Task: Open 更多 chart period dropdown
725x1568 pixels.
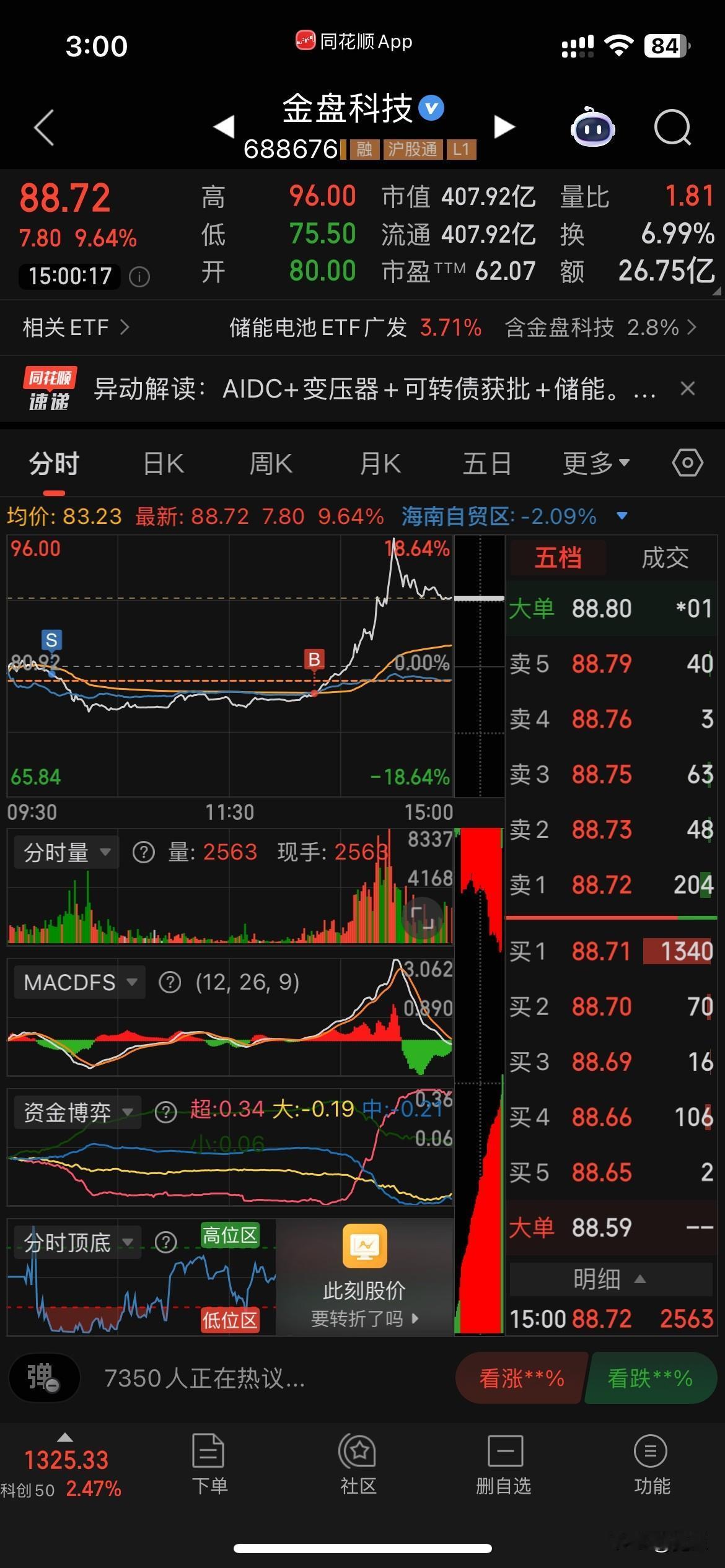Action: [x=596, y=463]
